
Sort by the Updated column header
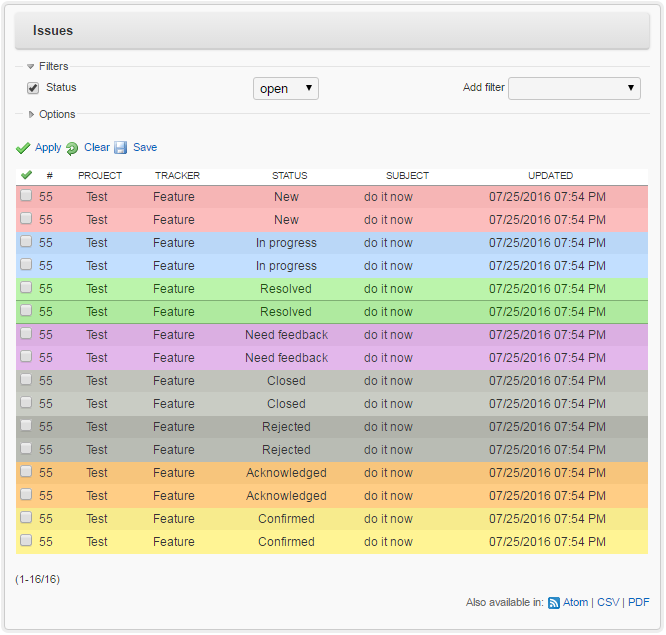pos(550,176)
